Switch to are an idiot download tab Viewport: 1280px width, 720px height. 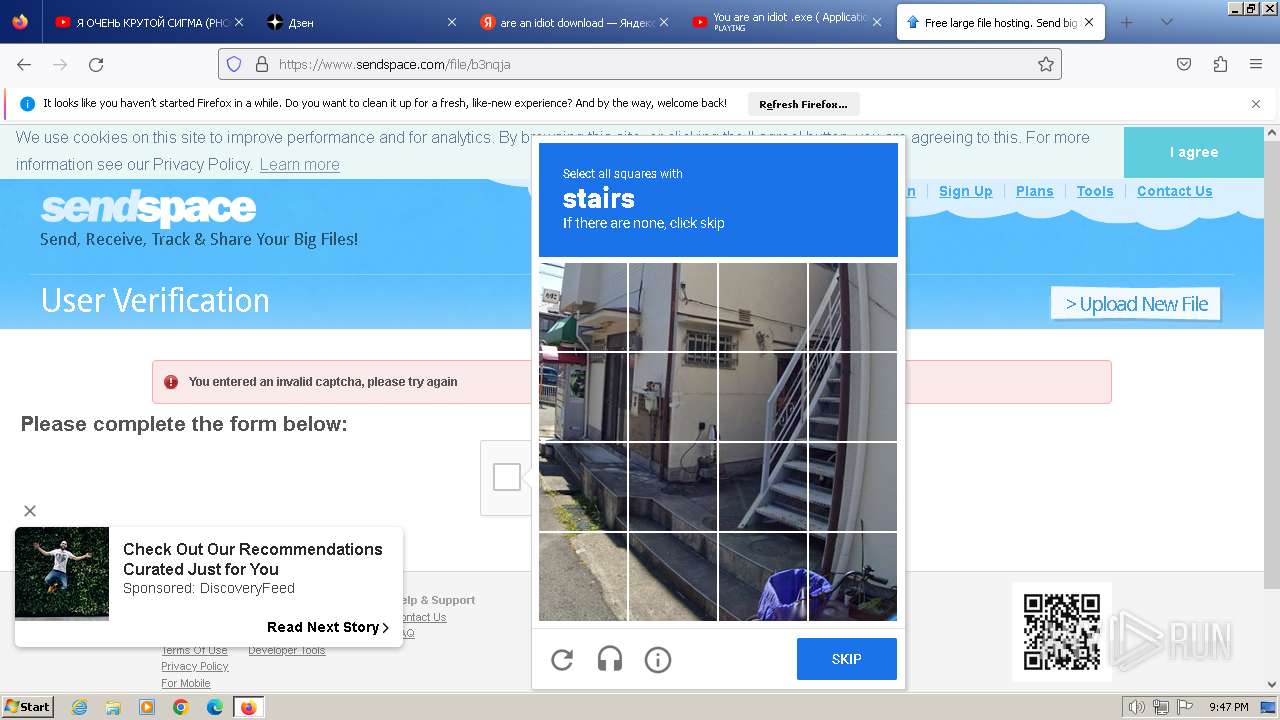point(572,22)
